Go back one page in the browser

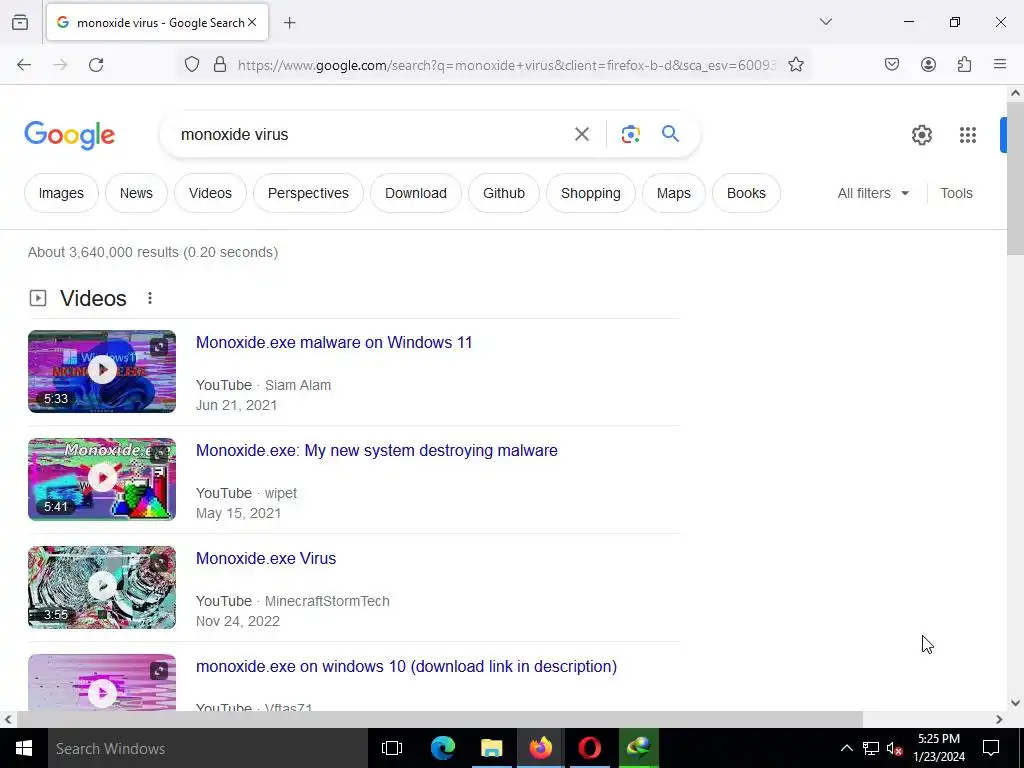(x=24, y=65)
